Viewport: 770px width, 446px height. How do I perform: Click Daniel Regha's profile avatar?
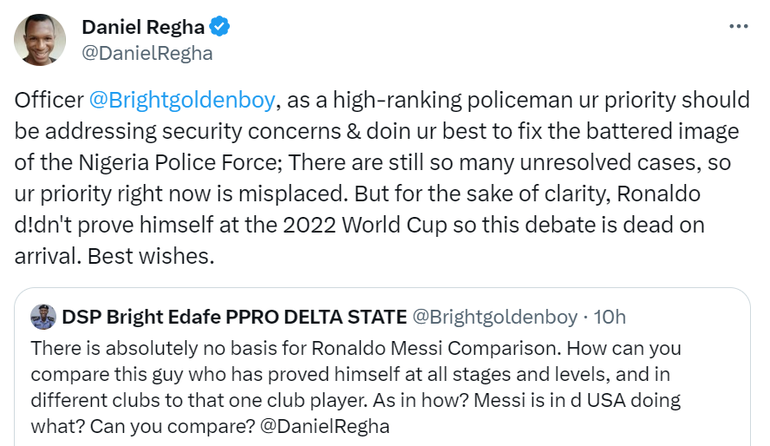(x=40, y=39)
